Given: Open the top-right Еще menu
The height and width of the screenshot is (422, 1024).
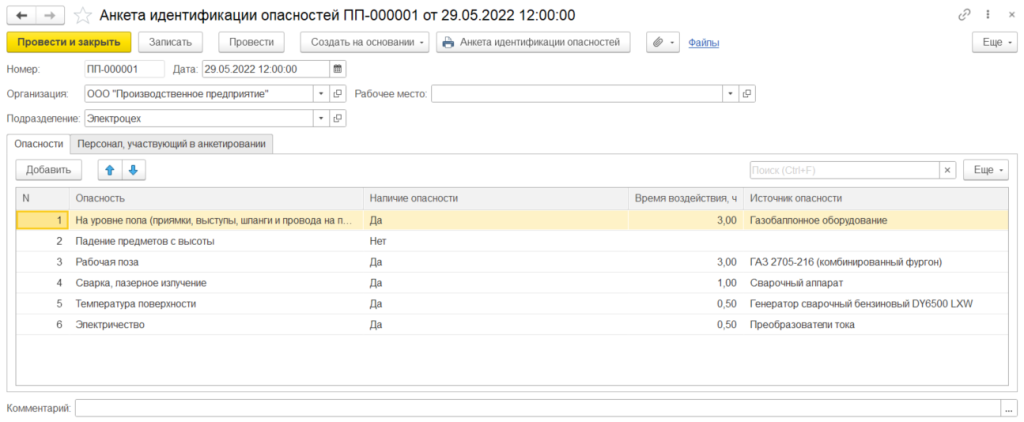Looking at the screenshot, I should pyautogui.click(x=993, y=42).
